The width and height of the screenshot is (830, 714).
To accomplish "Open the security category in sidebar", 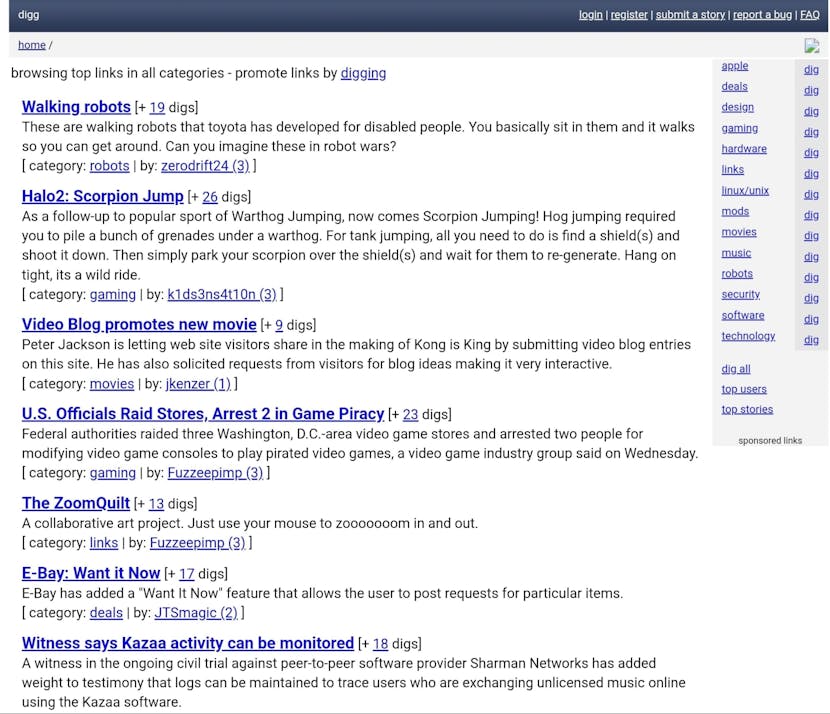I will (740, 294).
